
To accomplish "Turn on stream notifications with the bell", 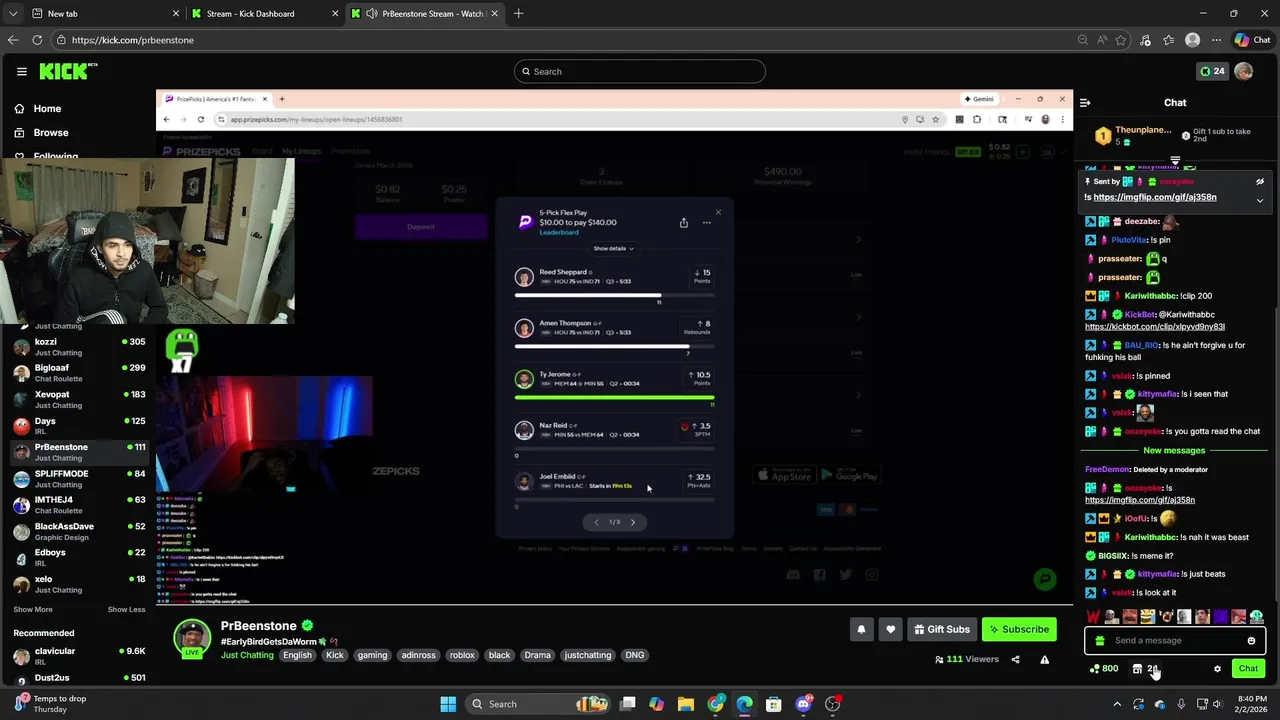I will (861, 629).
